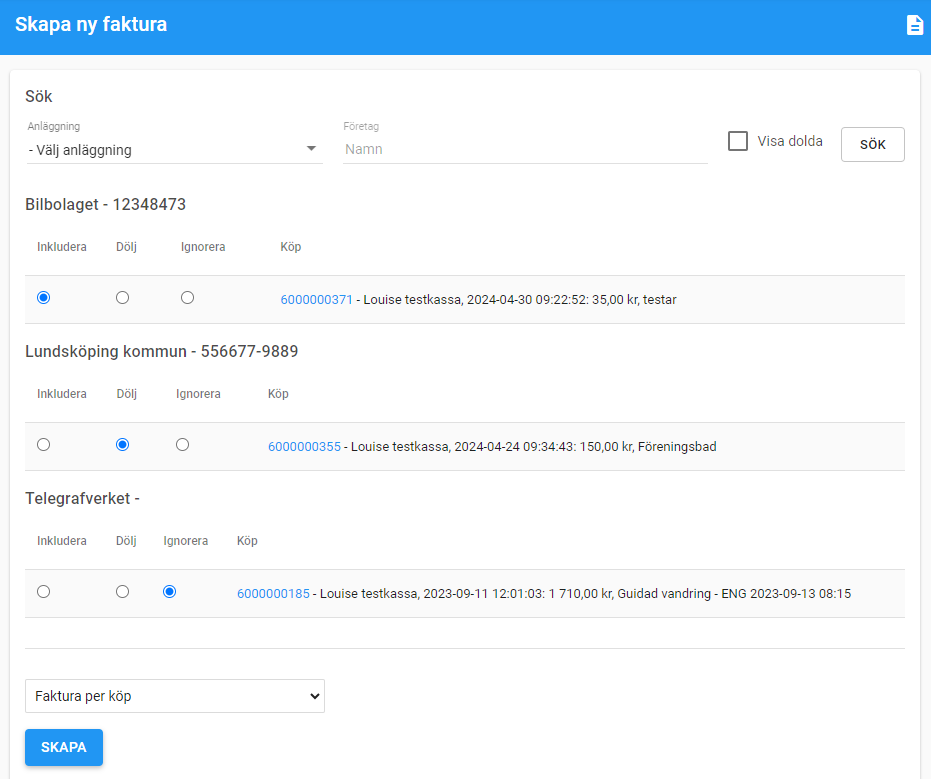This screenshot has height=779, width=931.
Task: Select Inkludera for Bilbolaget purchase
Action: coord(43,298)
